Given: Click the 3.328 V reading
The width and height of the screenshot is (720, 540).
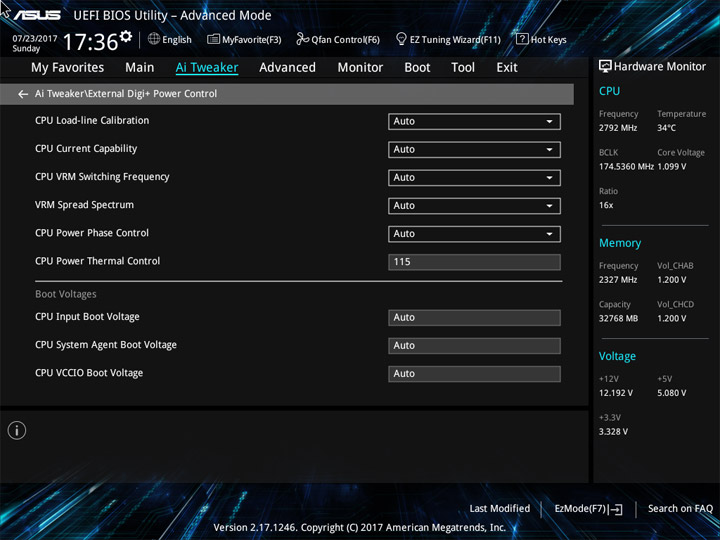Looking at the screenshot, I should pos(613,432).
